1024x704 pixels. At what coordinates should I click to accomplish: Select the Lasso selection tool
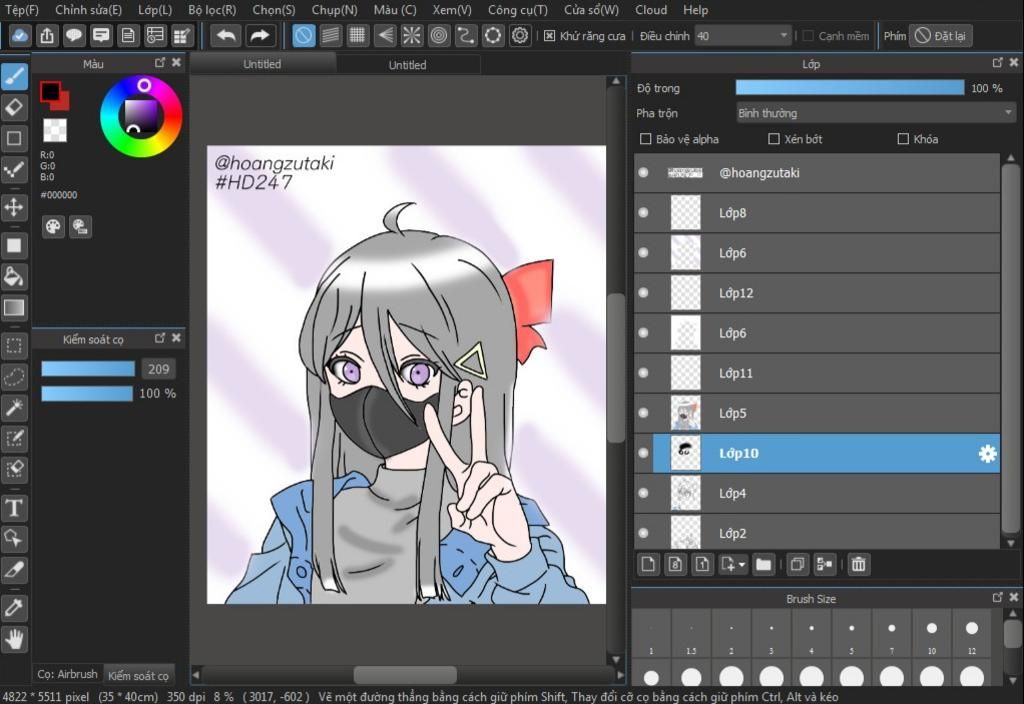coord(14,377)
